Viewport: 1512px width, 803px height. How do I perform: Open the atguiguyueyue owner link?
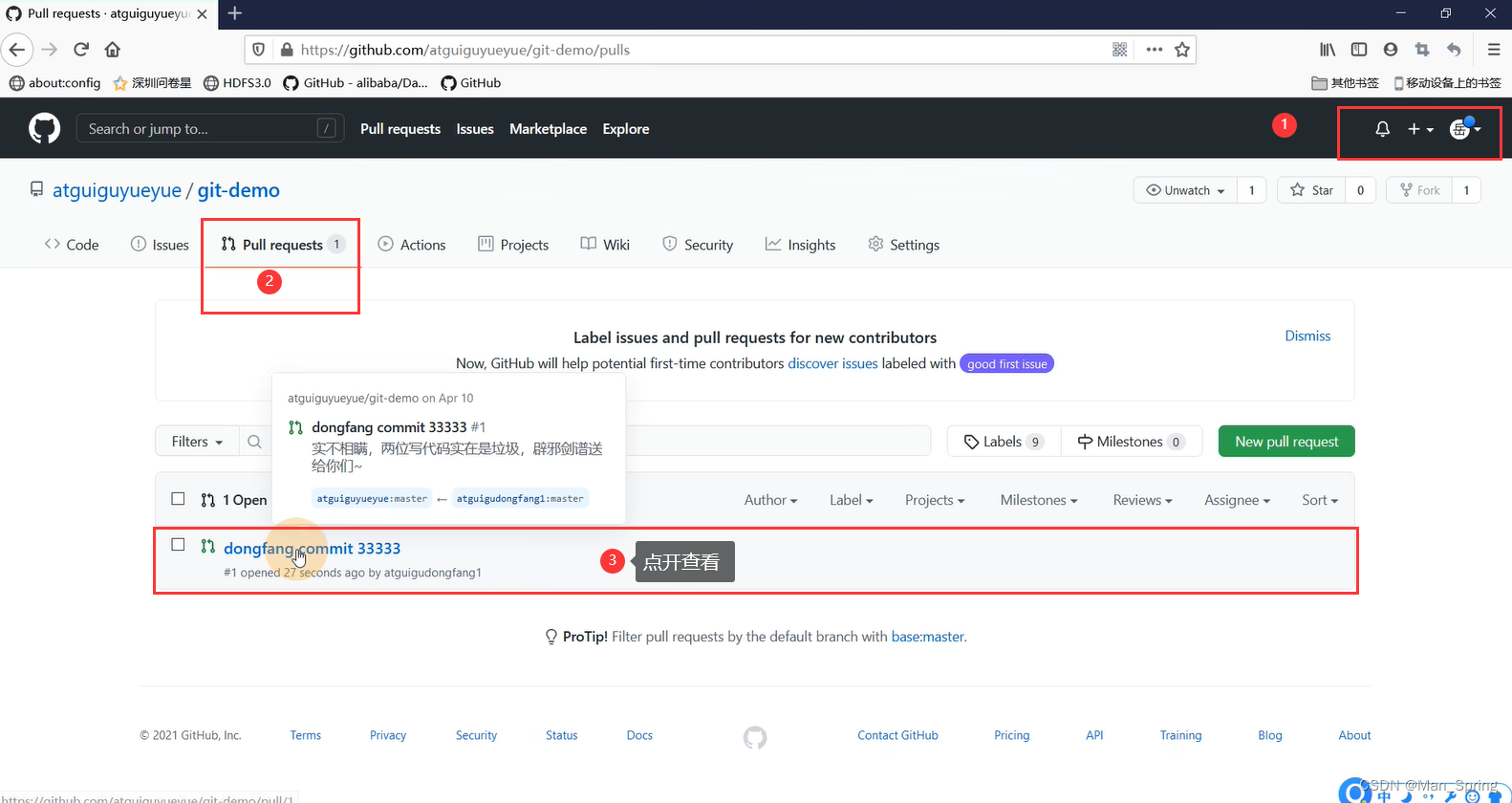[x=117, y=190]
